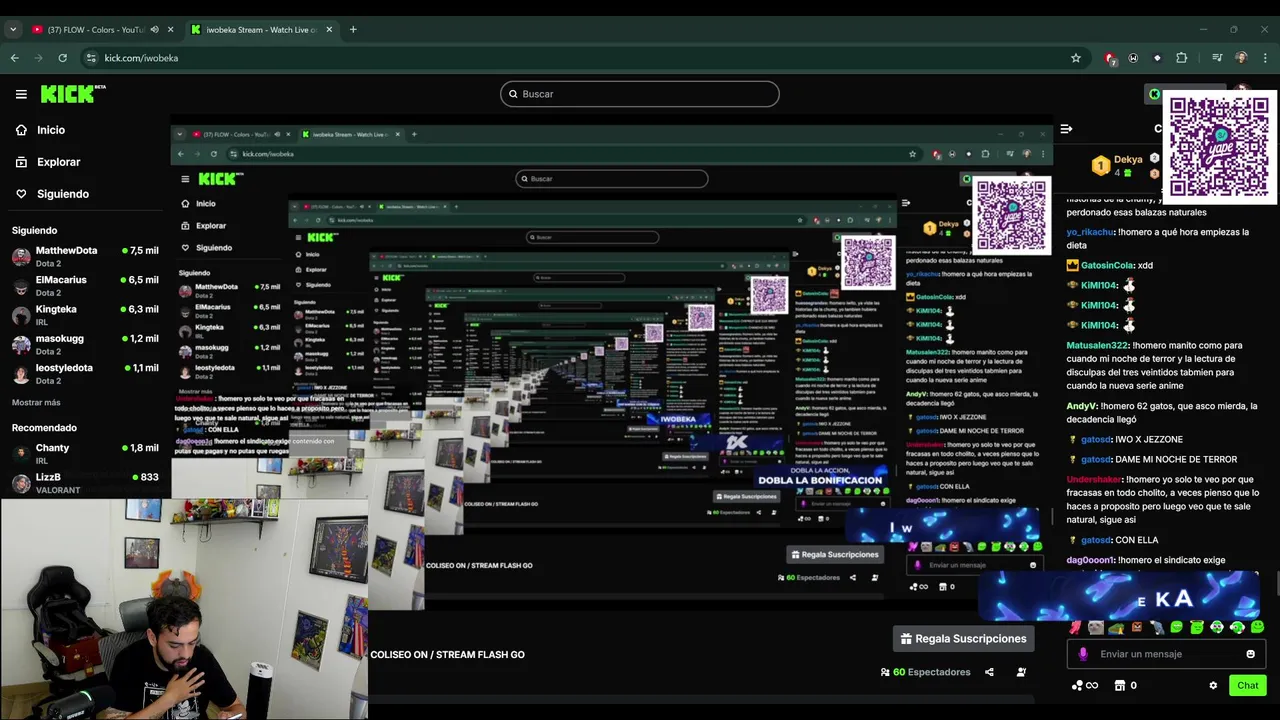Image resolution: width=1280 pixels, height=720 pixels.
Task: Go forward in the browser
Action: pyautogui.click(x=39, y=58)
